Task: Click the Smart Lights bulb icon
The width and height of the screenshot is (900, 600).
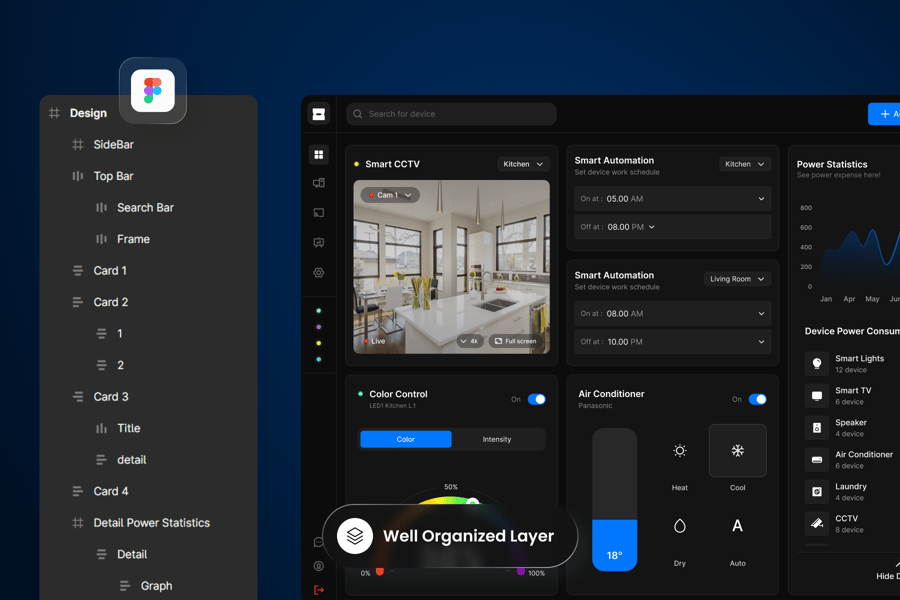Action: click(817, 364)
